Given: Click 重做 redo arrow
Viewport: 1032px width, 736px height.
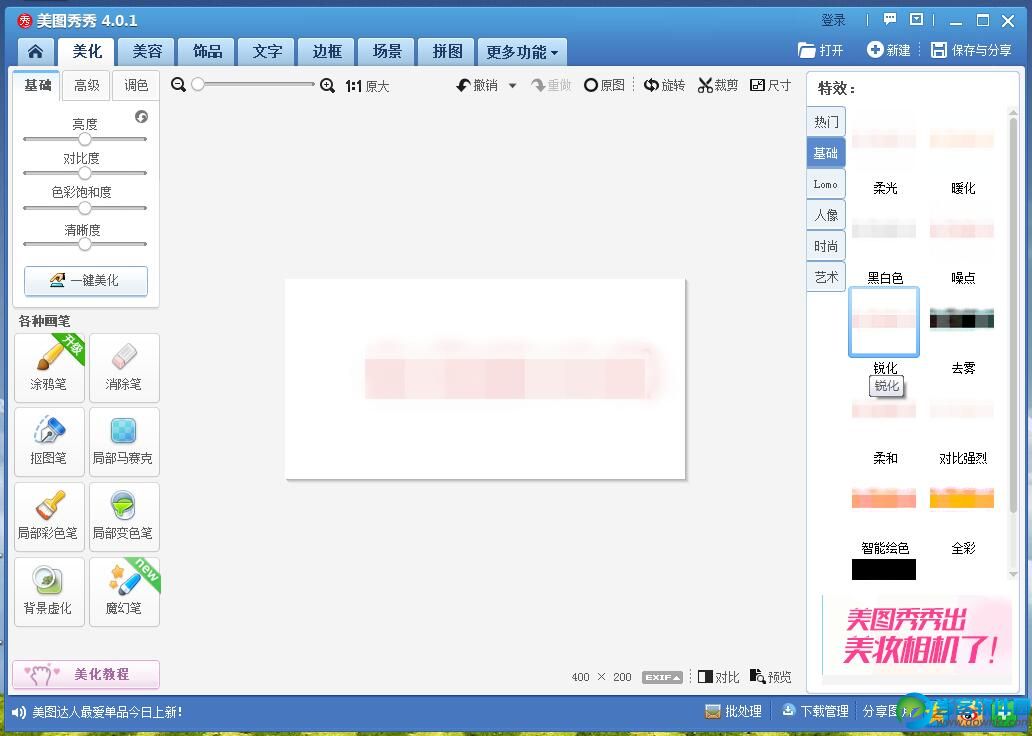Looking at the screenshot, I should coord(552,85).
